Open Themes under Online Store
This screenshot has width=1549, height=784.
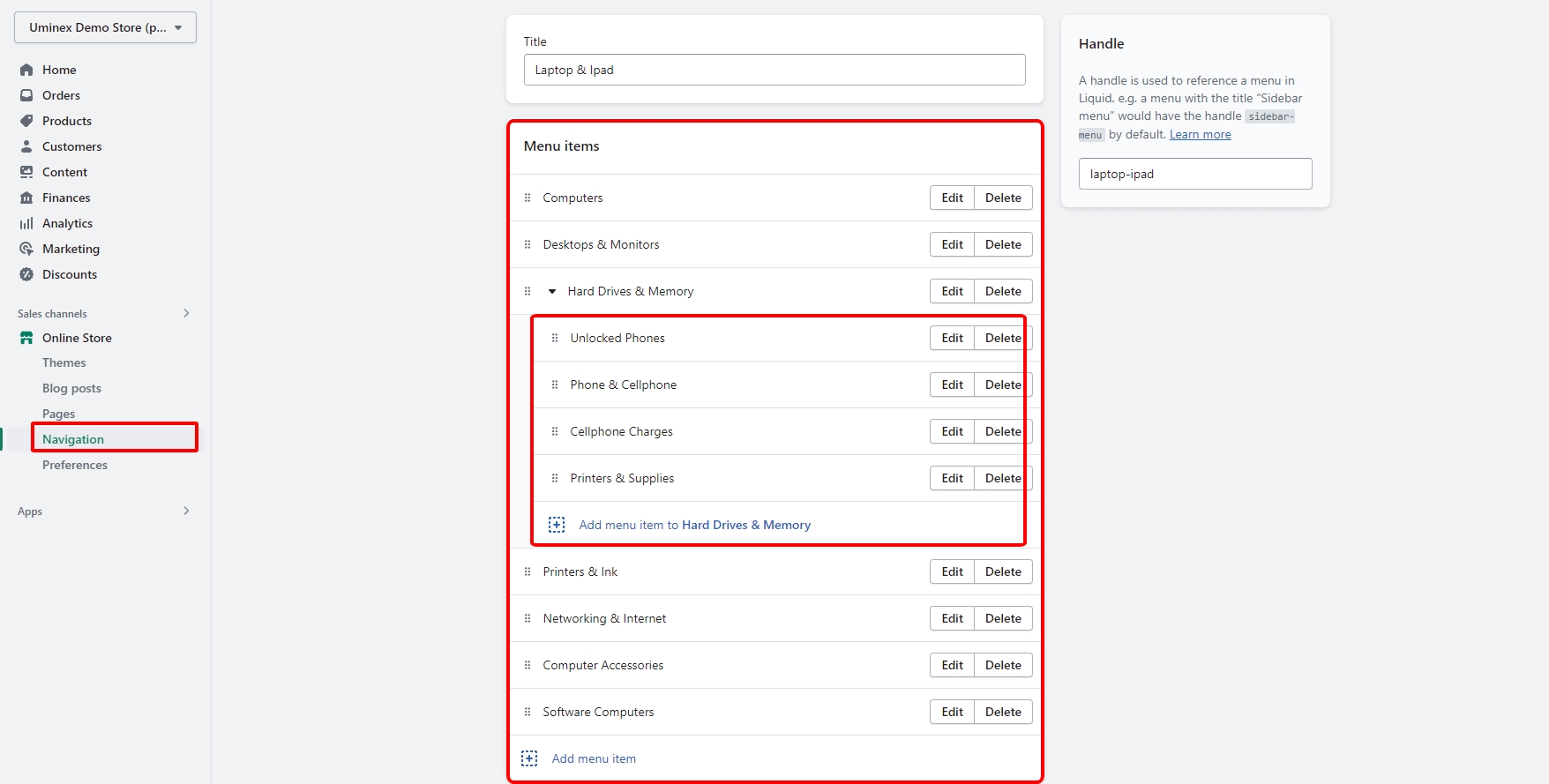tap(64, 362)
